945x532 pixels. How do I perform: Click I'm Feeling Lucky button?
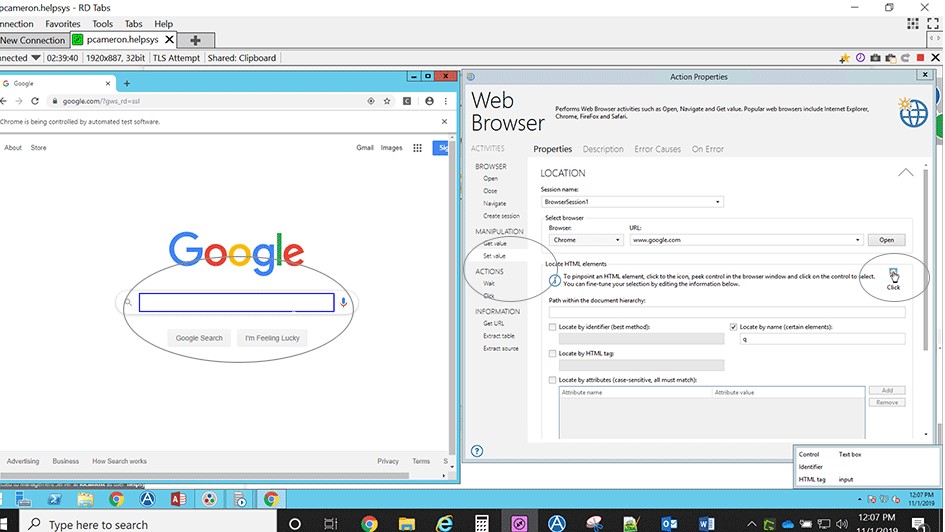click(272, 338)
